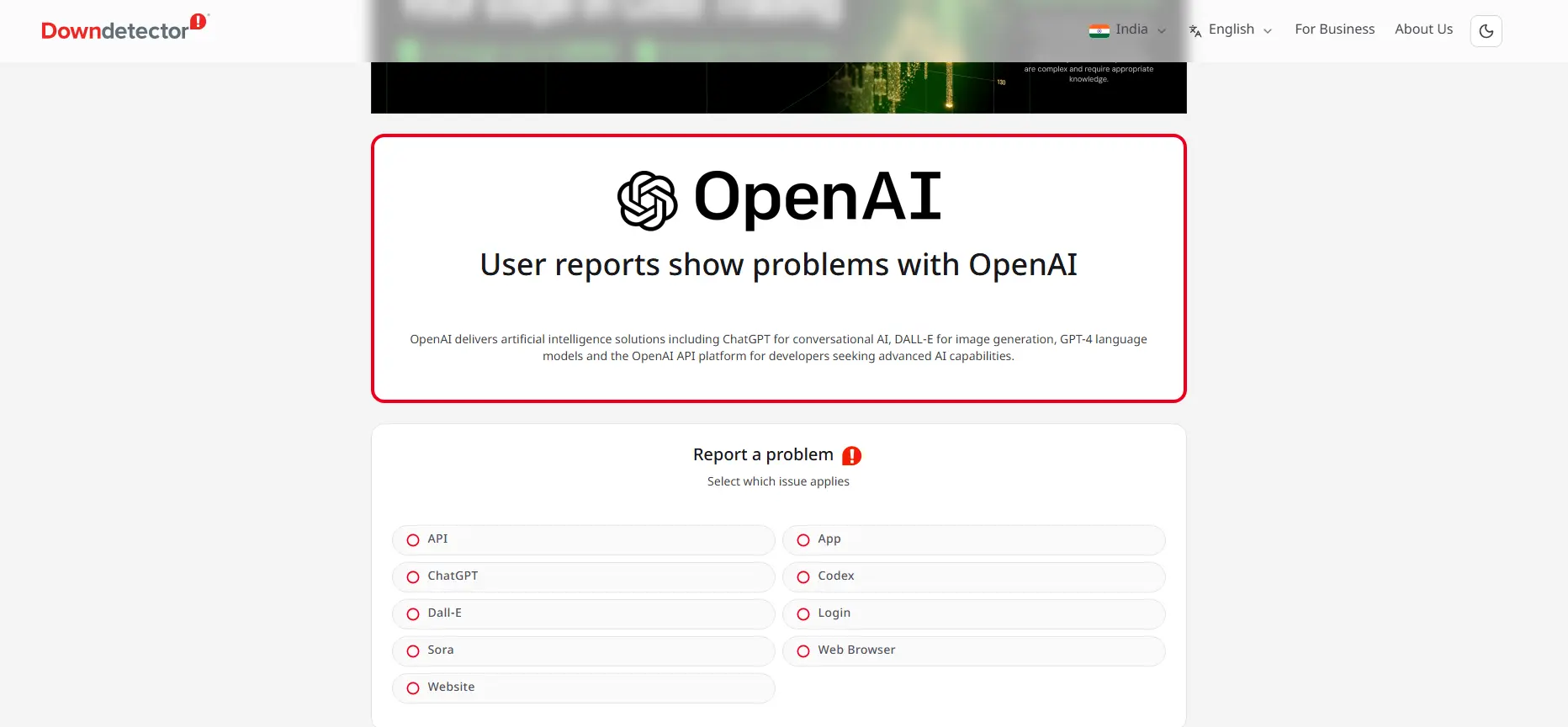The image size is (1568, 727).
Task: Click the OpenAI knot logo
Action: pos(648,200)
